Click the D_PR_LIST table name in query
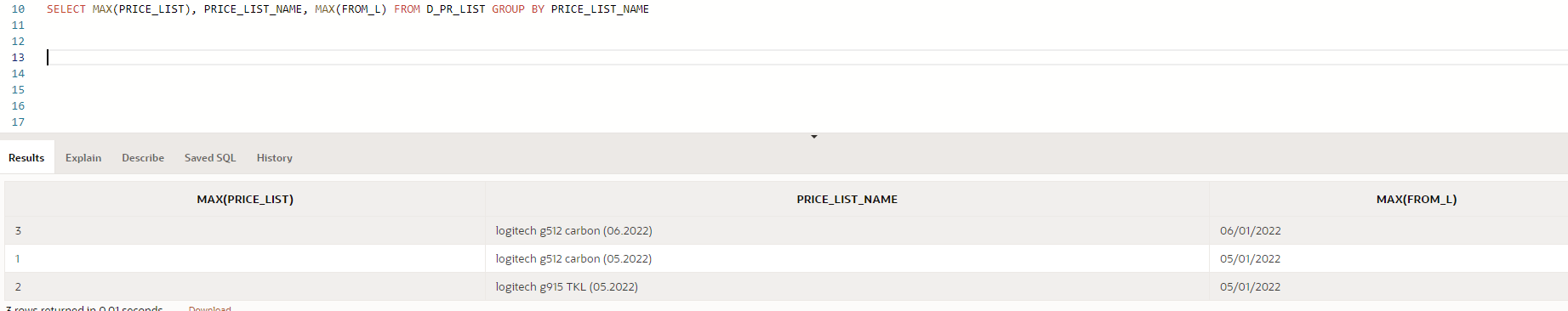1568x311 pixels. click(455, 9)
